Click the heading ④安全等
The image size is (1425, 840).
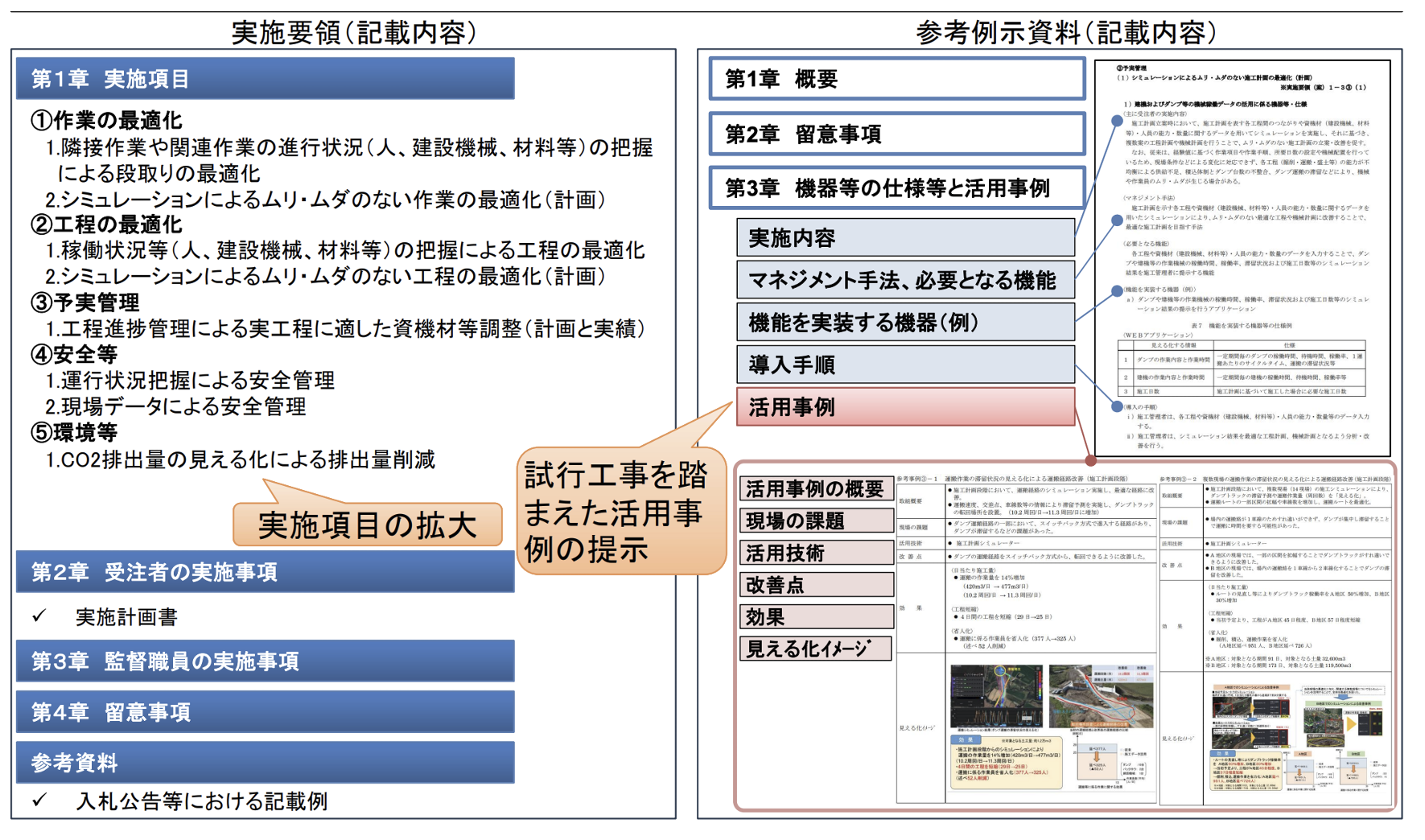pos(74,354)
